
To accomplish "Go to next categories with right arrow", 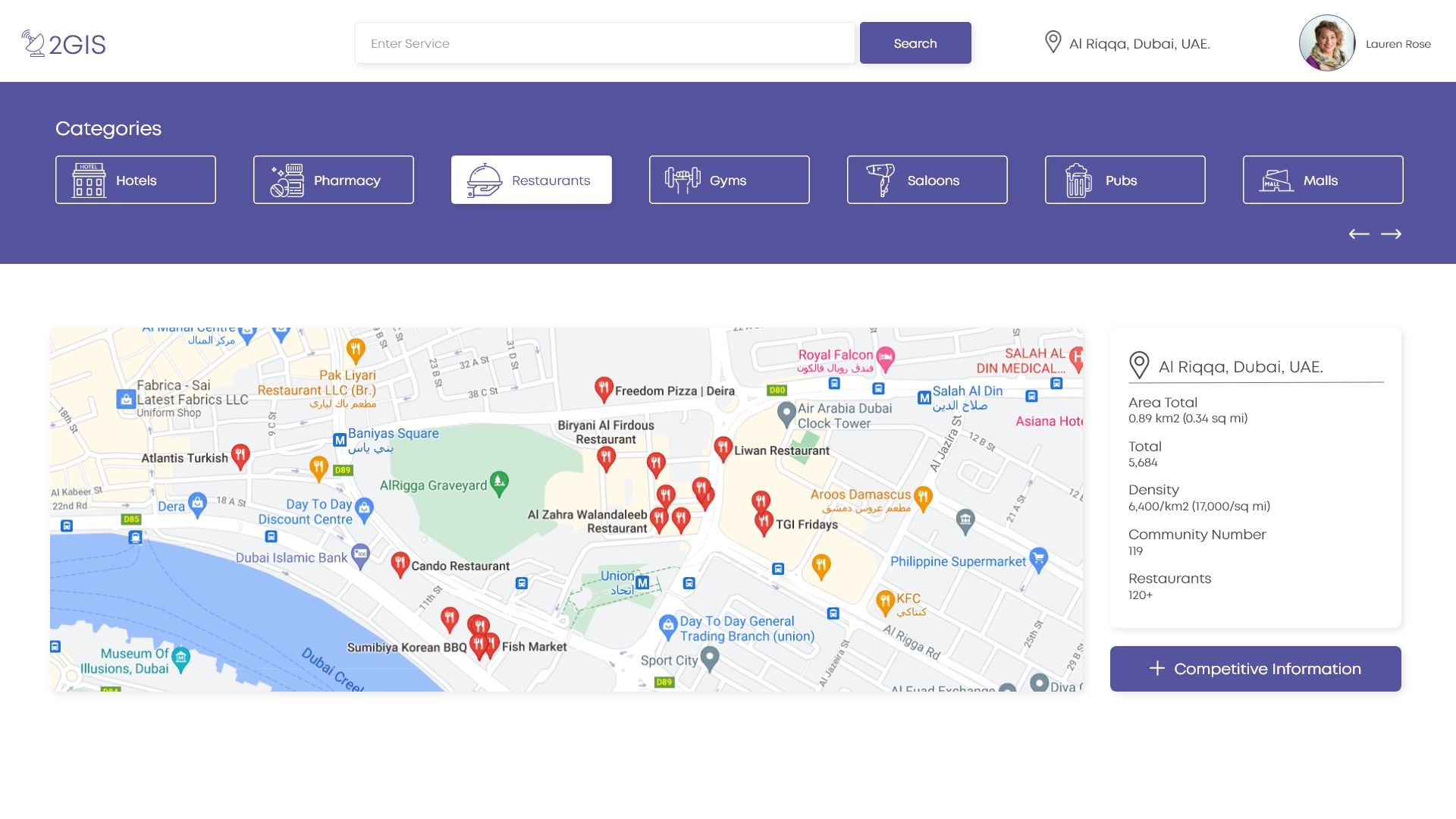I will pos(1391,234).
